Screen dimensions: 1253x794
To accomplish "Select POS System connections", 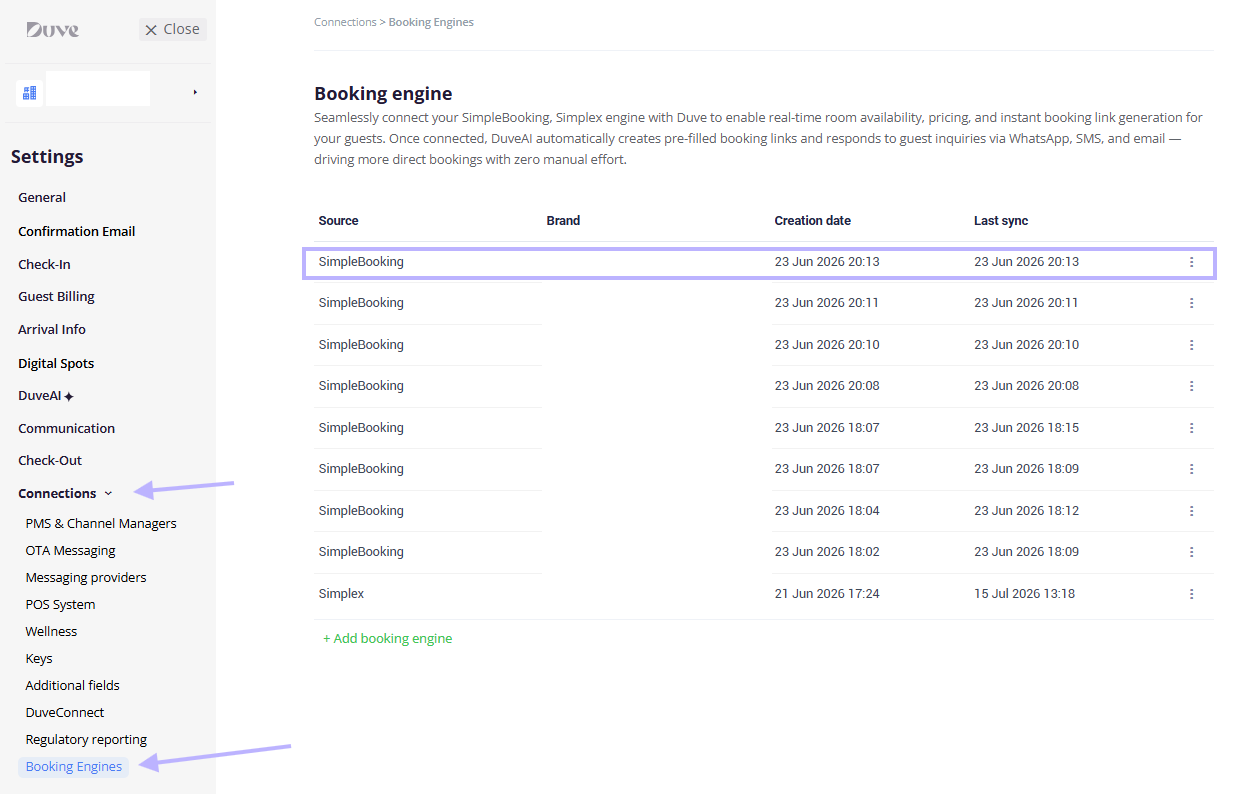I will (x=60, y=605).
